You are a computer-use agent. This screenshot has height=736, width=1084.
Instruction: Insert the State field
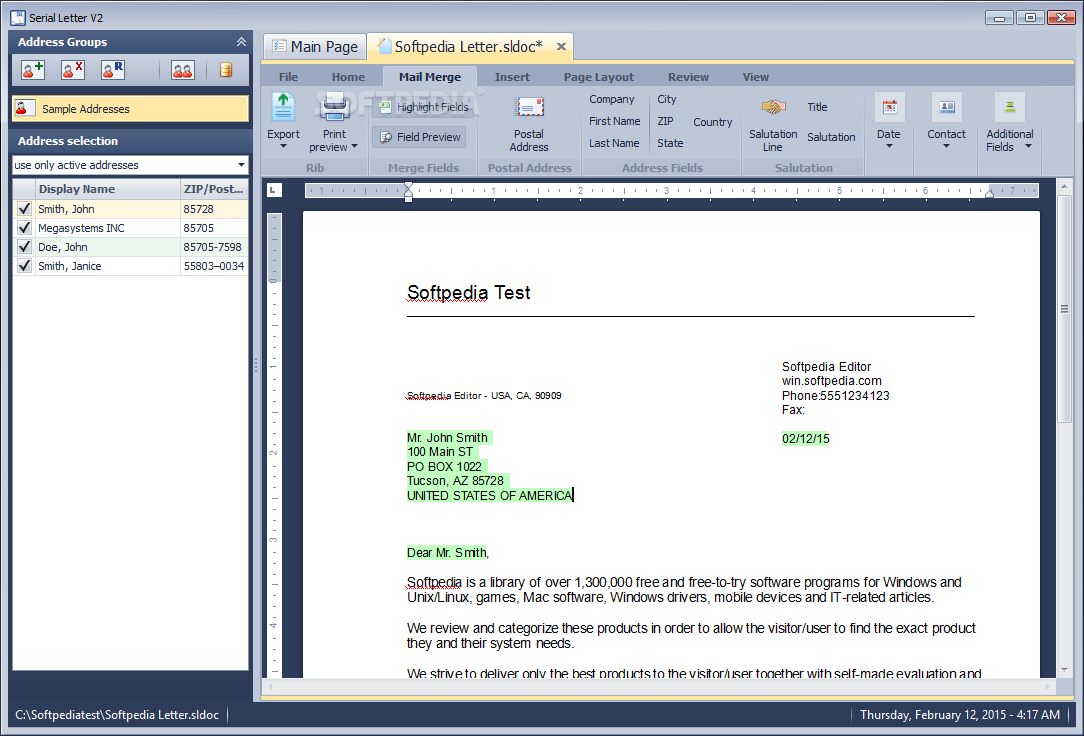click(x=670, y=143)
